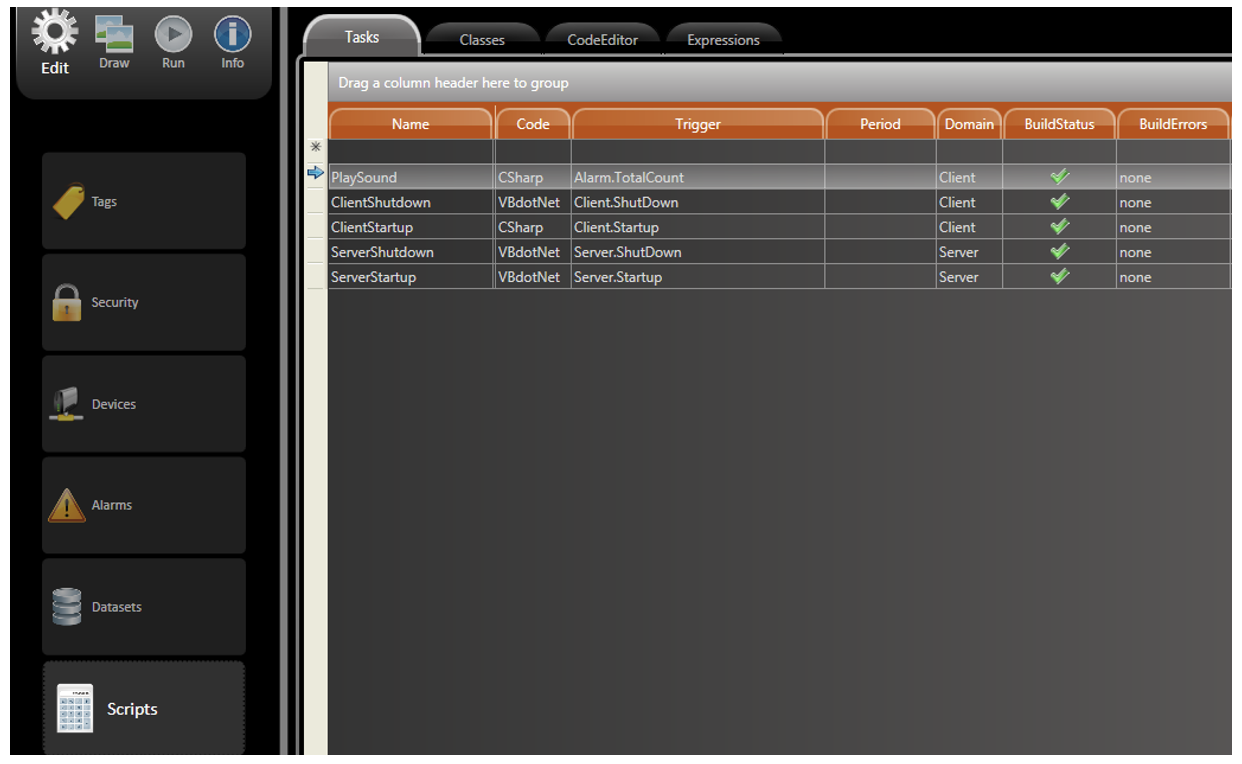1242x764 pixels.
Task: Open the Draw environment icon
Action: point(114,36)
